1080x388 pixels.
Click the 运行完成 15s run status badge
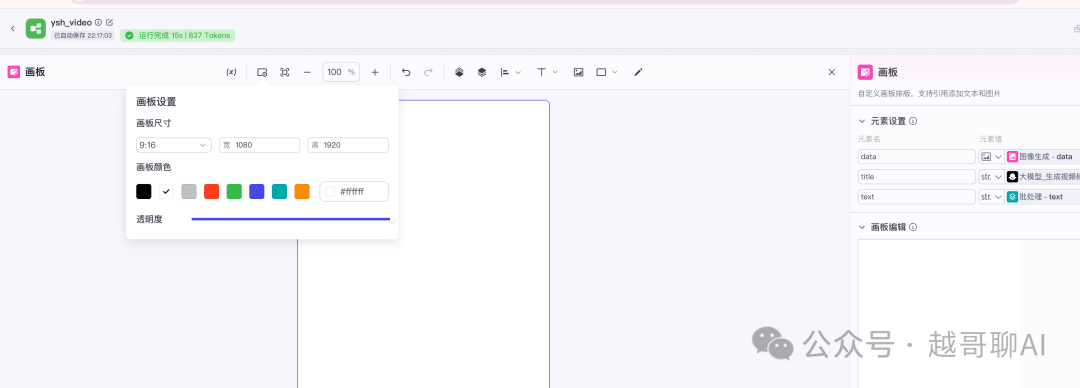(178, 35)
